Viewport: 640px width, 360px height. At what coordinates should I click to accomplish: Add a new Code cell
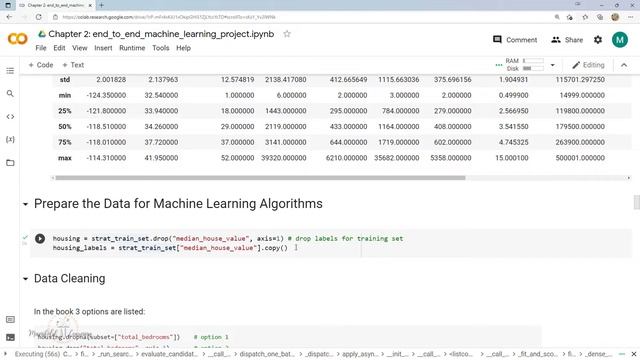point(41,65)
